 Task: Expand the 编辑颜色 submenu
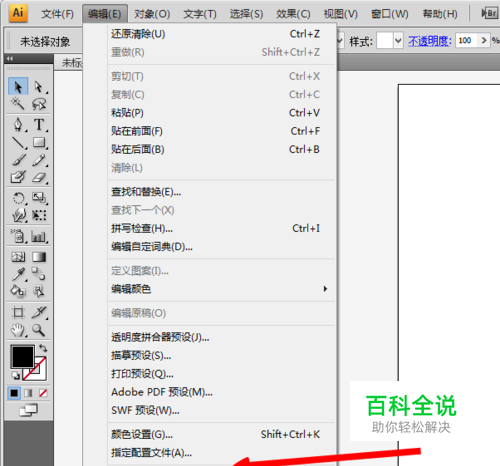pyautogui.click(x=325, y=289)
